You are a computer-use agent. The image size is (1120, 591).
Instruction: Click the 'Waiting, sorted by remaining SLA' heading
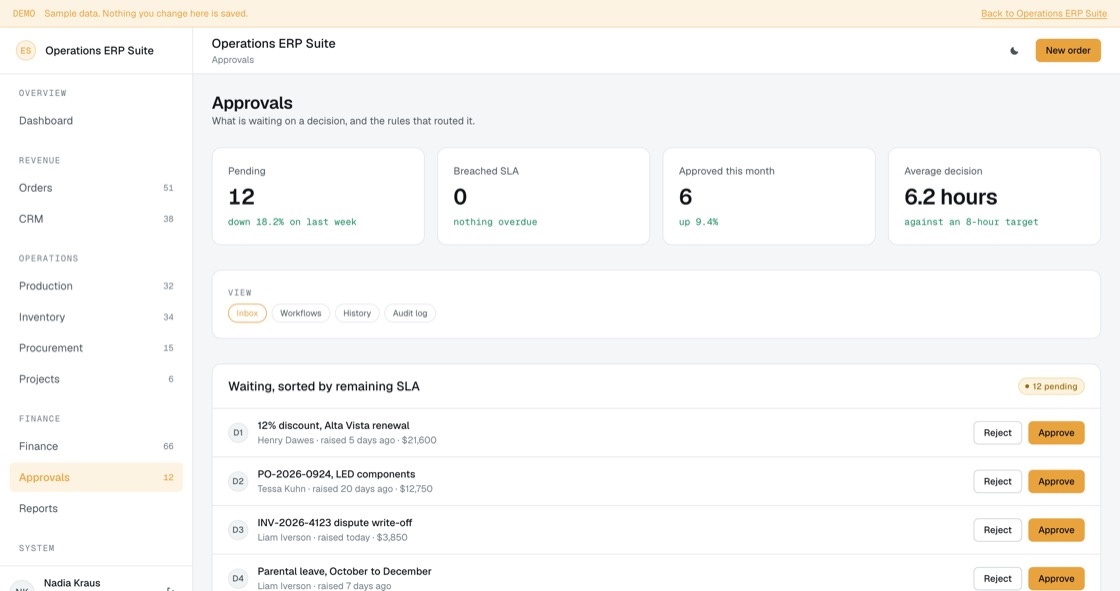point(324,387)
